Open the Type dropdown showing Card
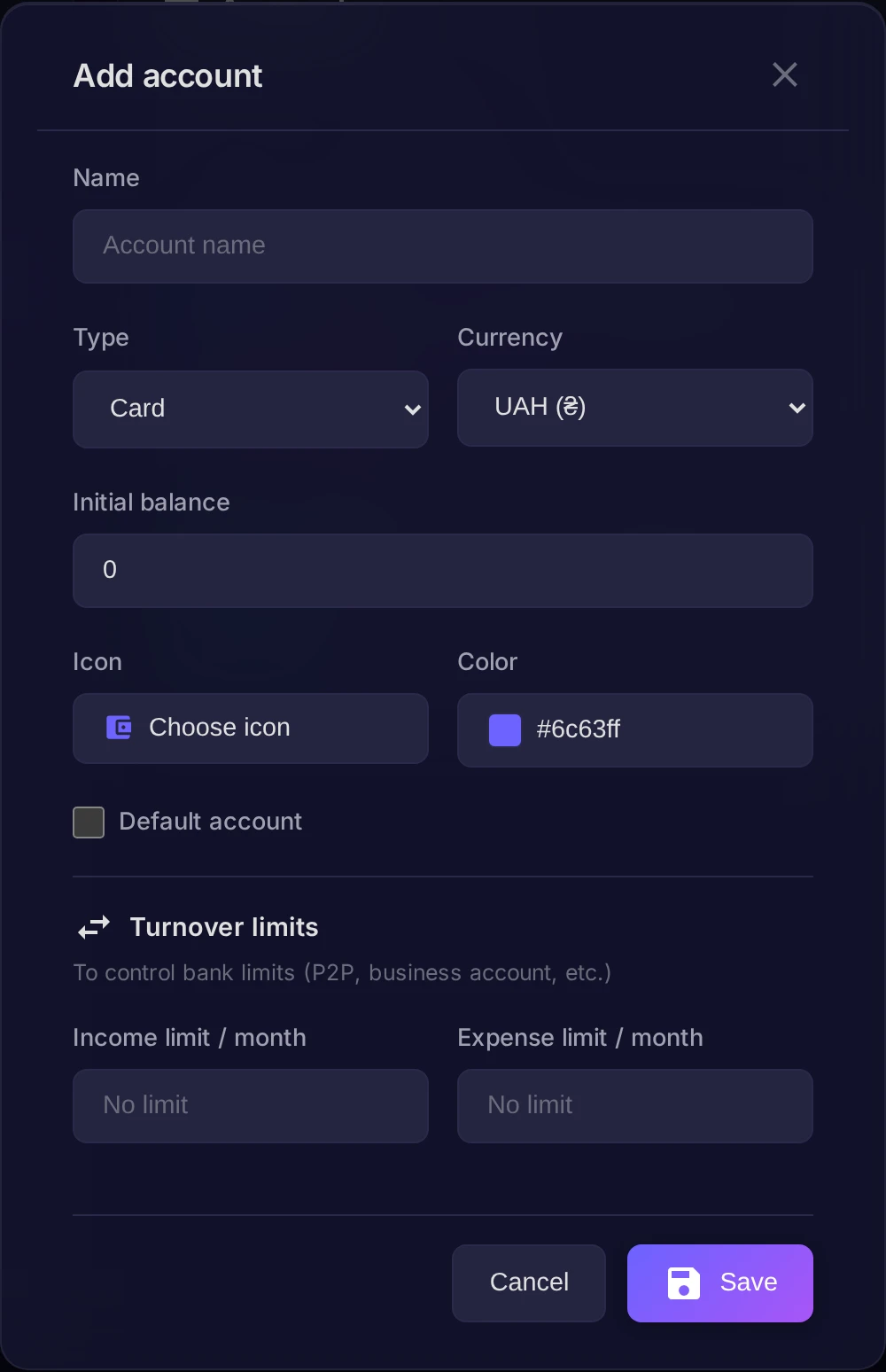The width and height of the screenshot is (886, 1372). pyautogui.click(x=251, y=409)
